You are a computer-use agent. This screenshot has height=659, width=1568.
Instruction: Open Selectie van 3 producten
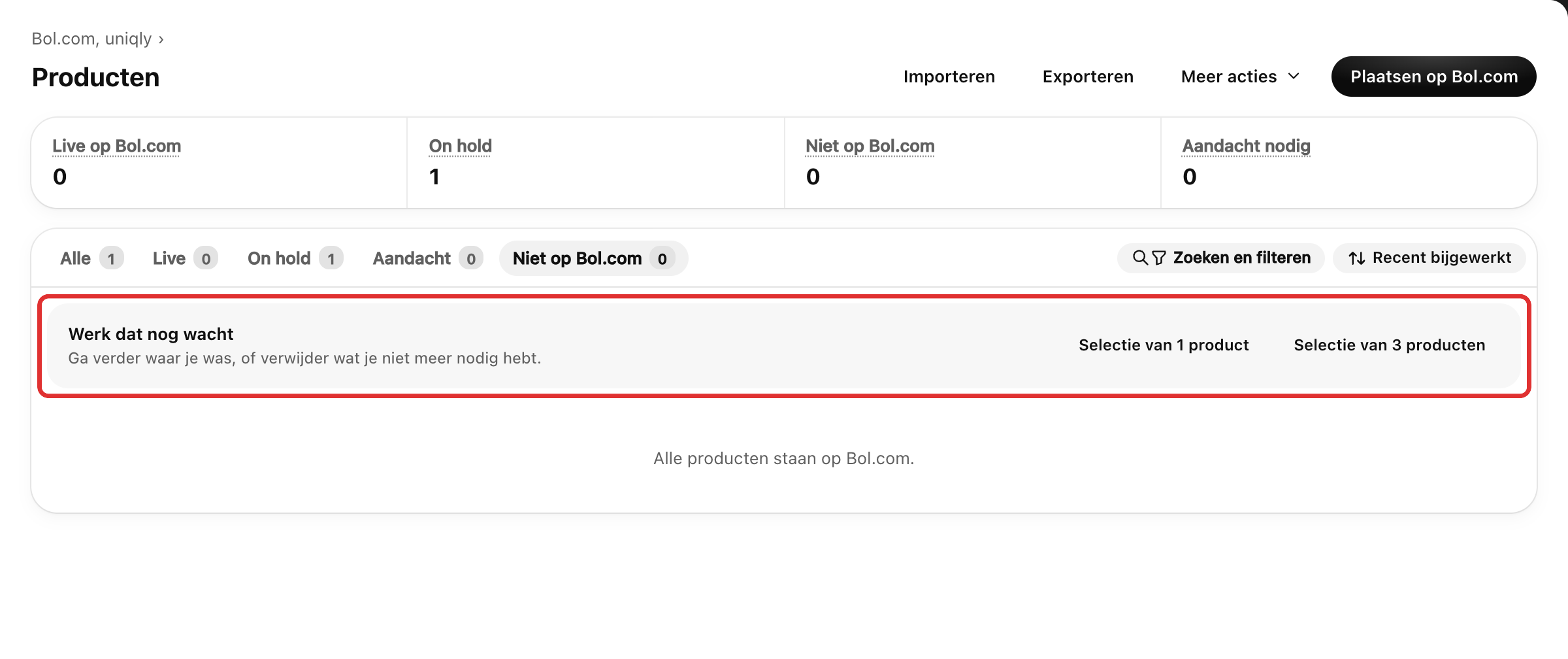click(1390, 345)
